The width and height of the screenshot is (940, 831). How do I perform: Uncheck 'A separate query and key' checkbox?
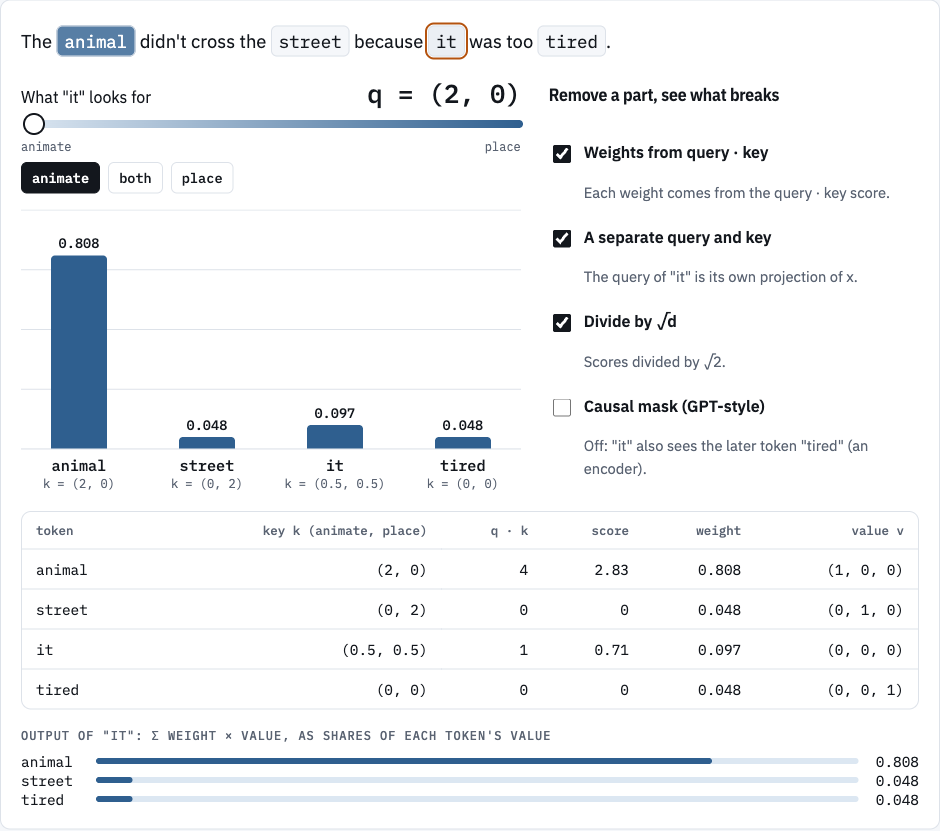(x=562, y=238)
